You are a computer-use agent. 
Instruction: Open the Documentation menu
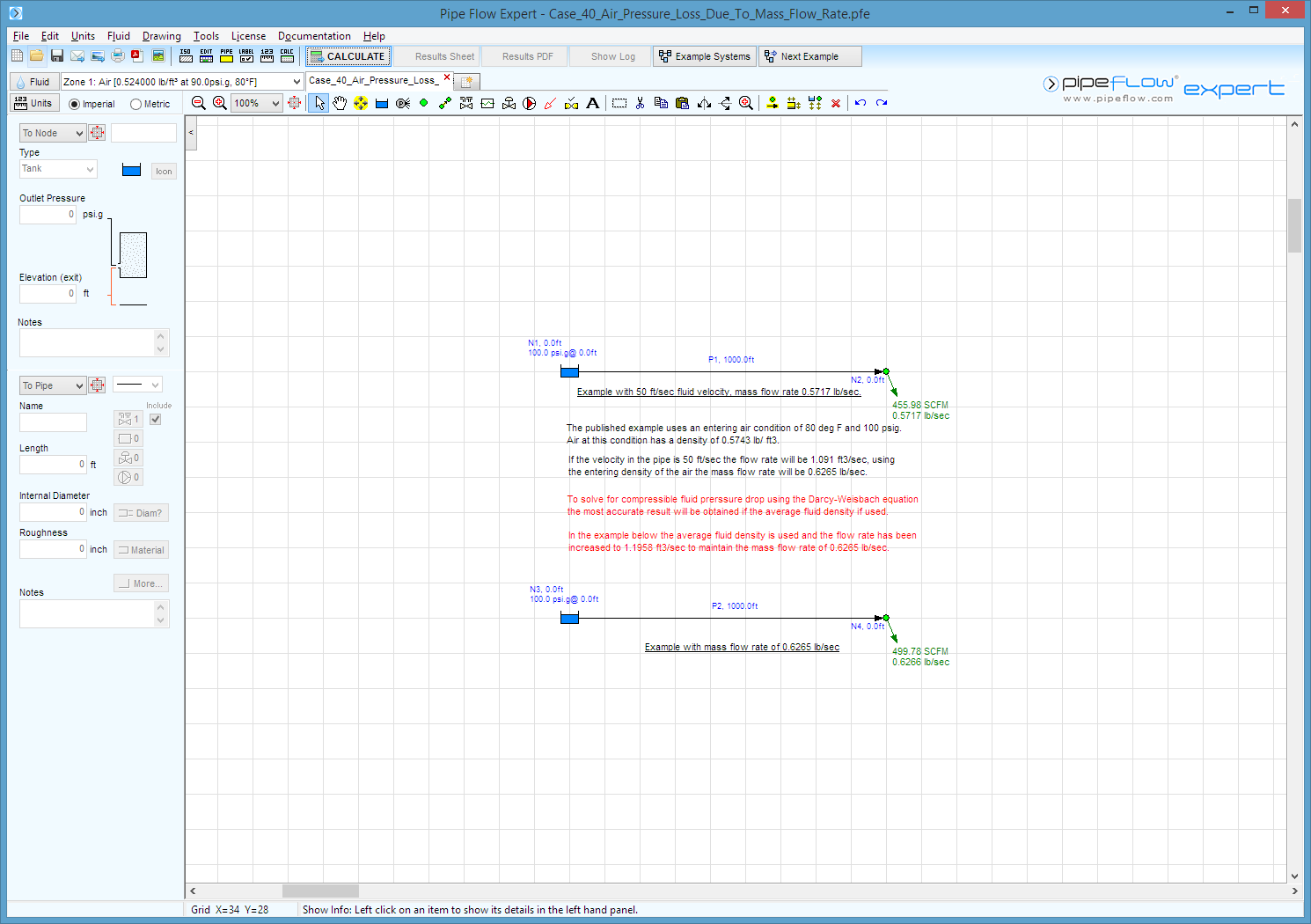pyautogui.click(x=314, y=36)
